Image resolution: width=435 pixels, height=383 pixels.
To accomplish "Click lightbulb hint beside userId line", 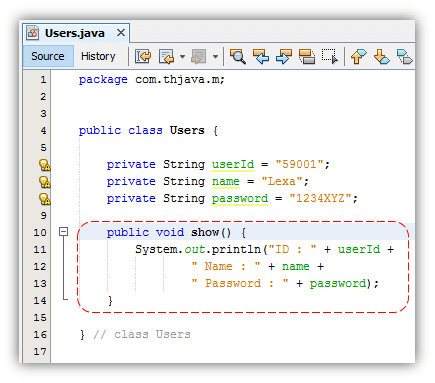I will [x=44, y=165].
